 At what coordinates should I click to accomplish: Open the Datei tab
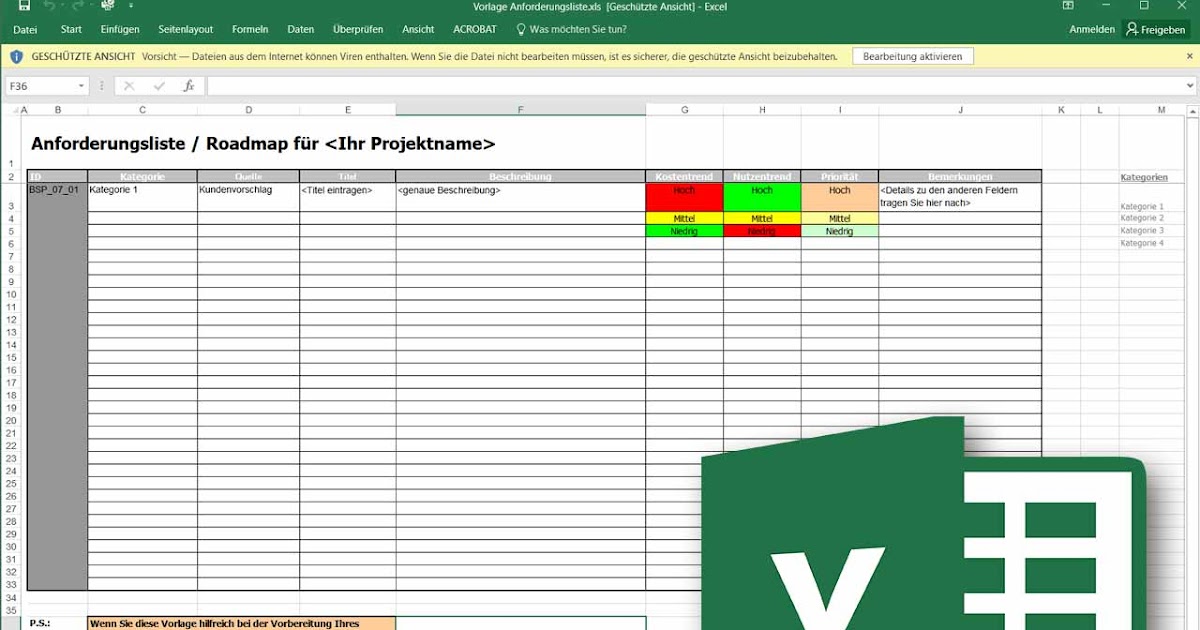(25, 29)
